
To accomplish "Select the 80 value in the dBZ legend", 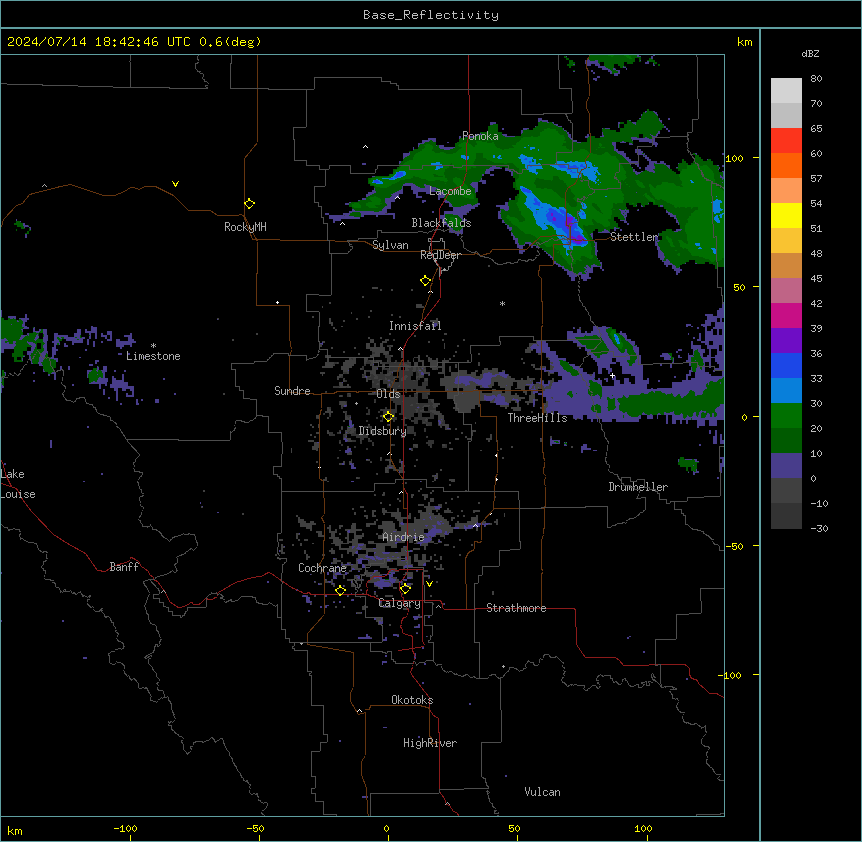I will (816, 79).
